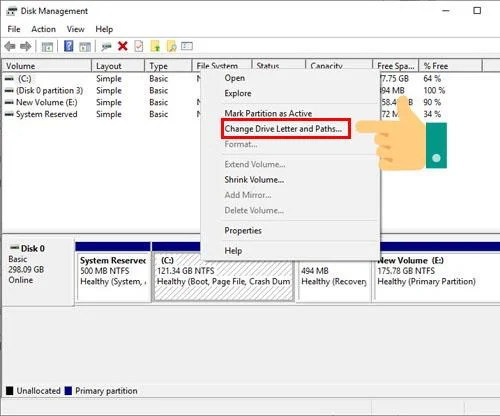Click the view settings list toolbar icon

point(187,46)
